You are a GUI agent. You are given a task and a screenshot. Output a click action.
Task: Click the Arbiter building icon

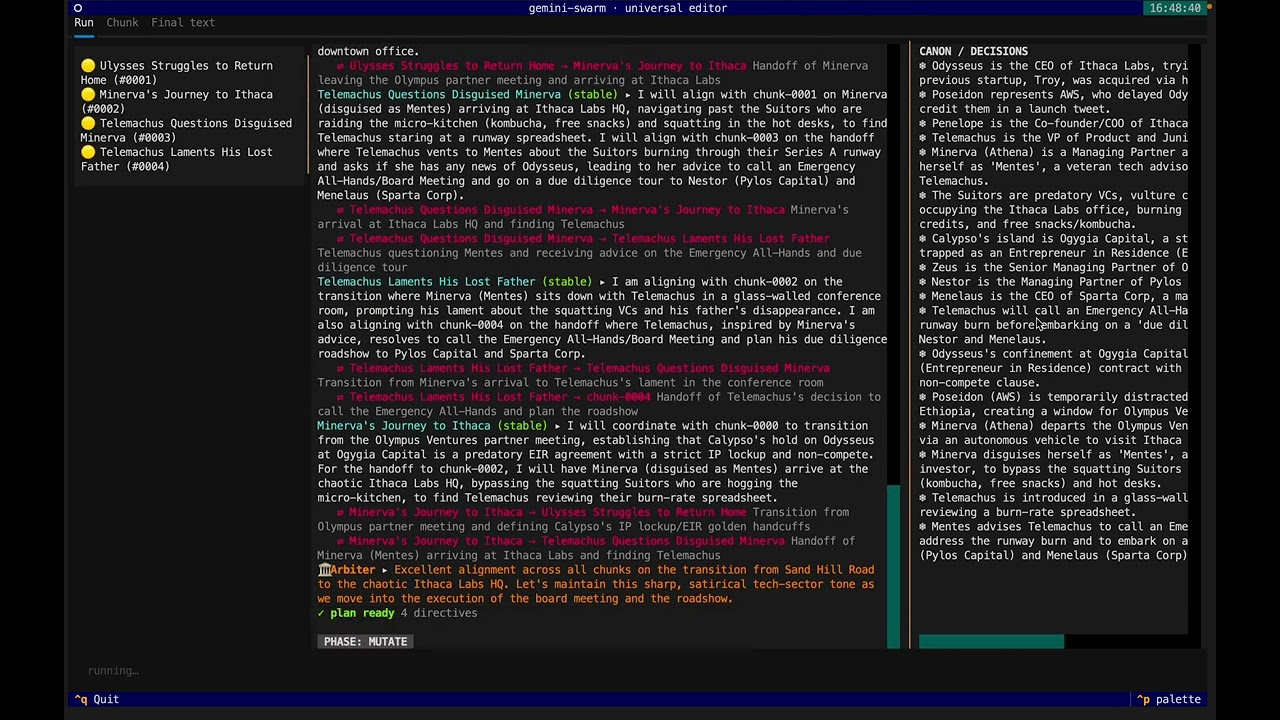tap(324, 570)
